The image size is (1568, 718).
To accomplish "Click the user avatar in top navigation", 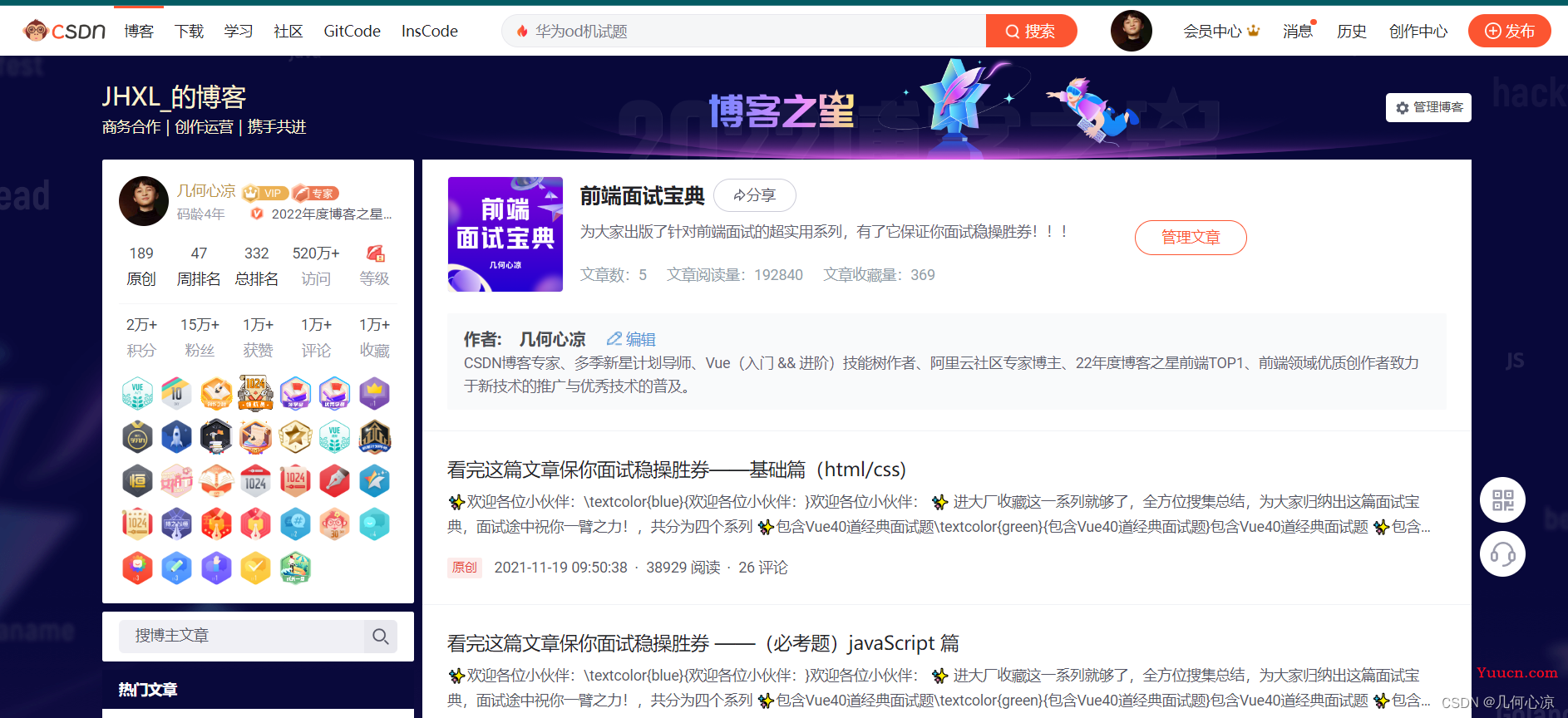I will (x=1131, y=31).
